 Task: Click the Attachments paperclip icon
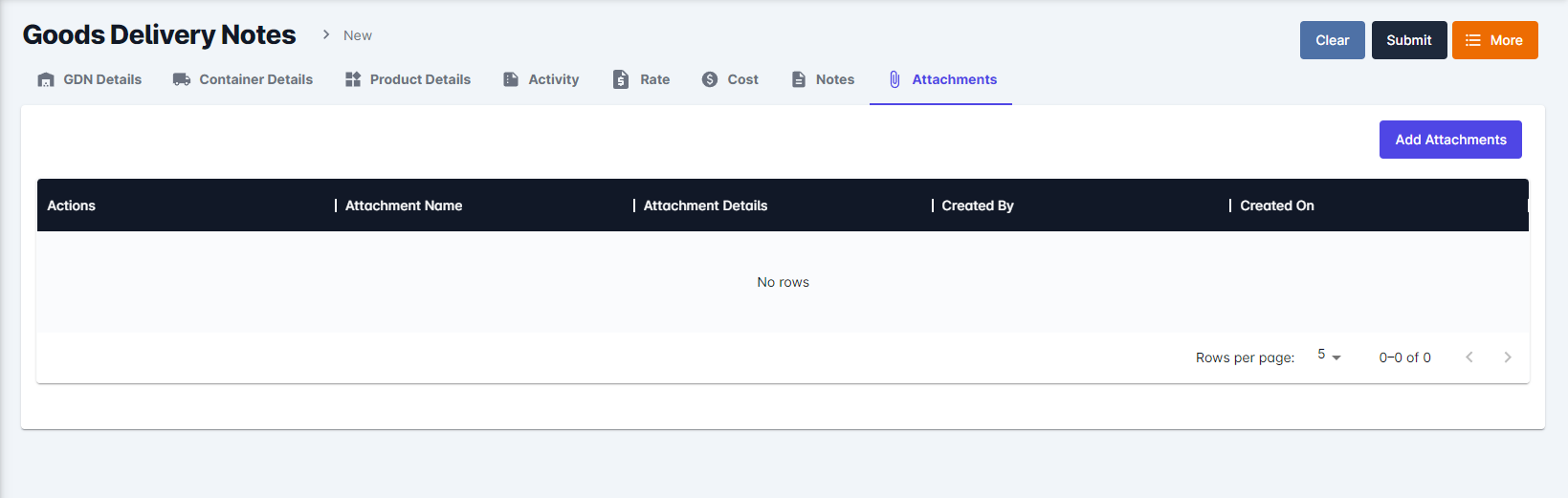[x=894, y=79]
